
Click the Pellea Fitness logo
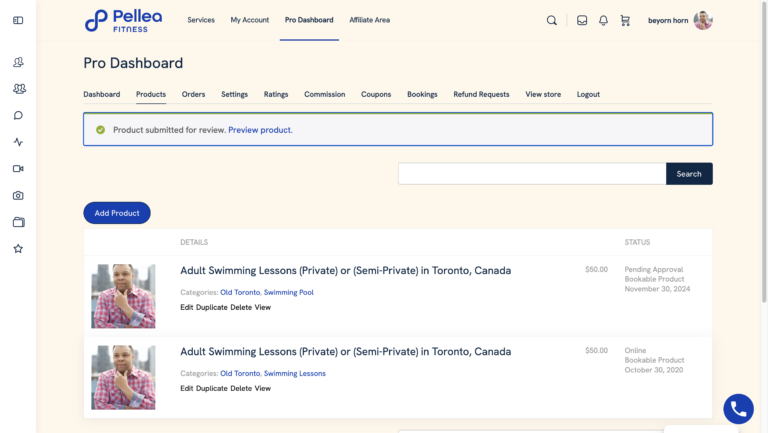coord(123,21)
